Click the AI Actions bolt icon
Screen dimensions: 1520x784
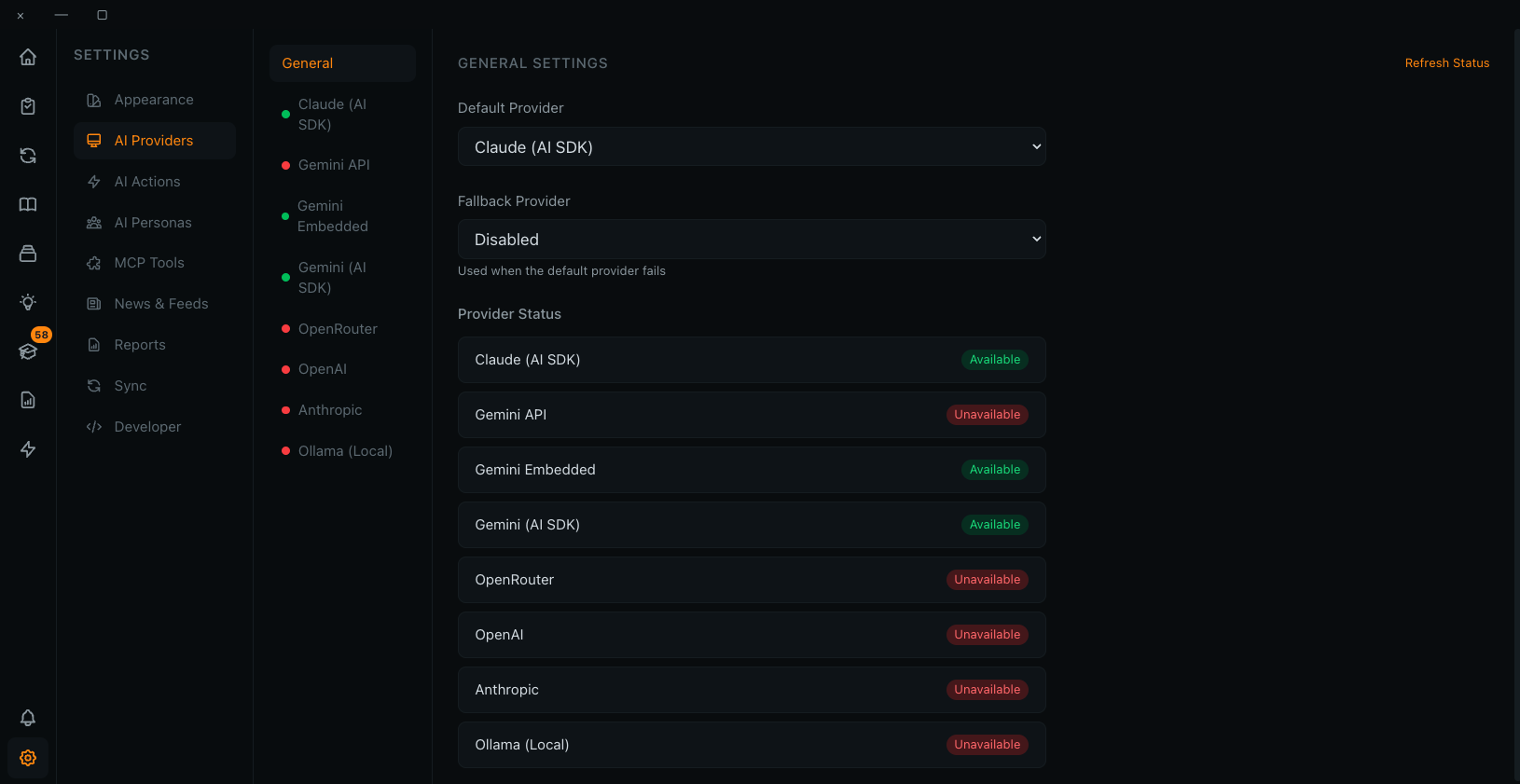[94, 182]
